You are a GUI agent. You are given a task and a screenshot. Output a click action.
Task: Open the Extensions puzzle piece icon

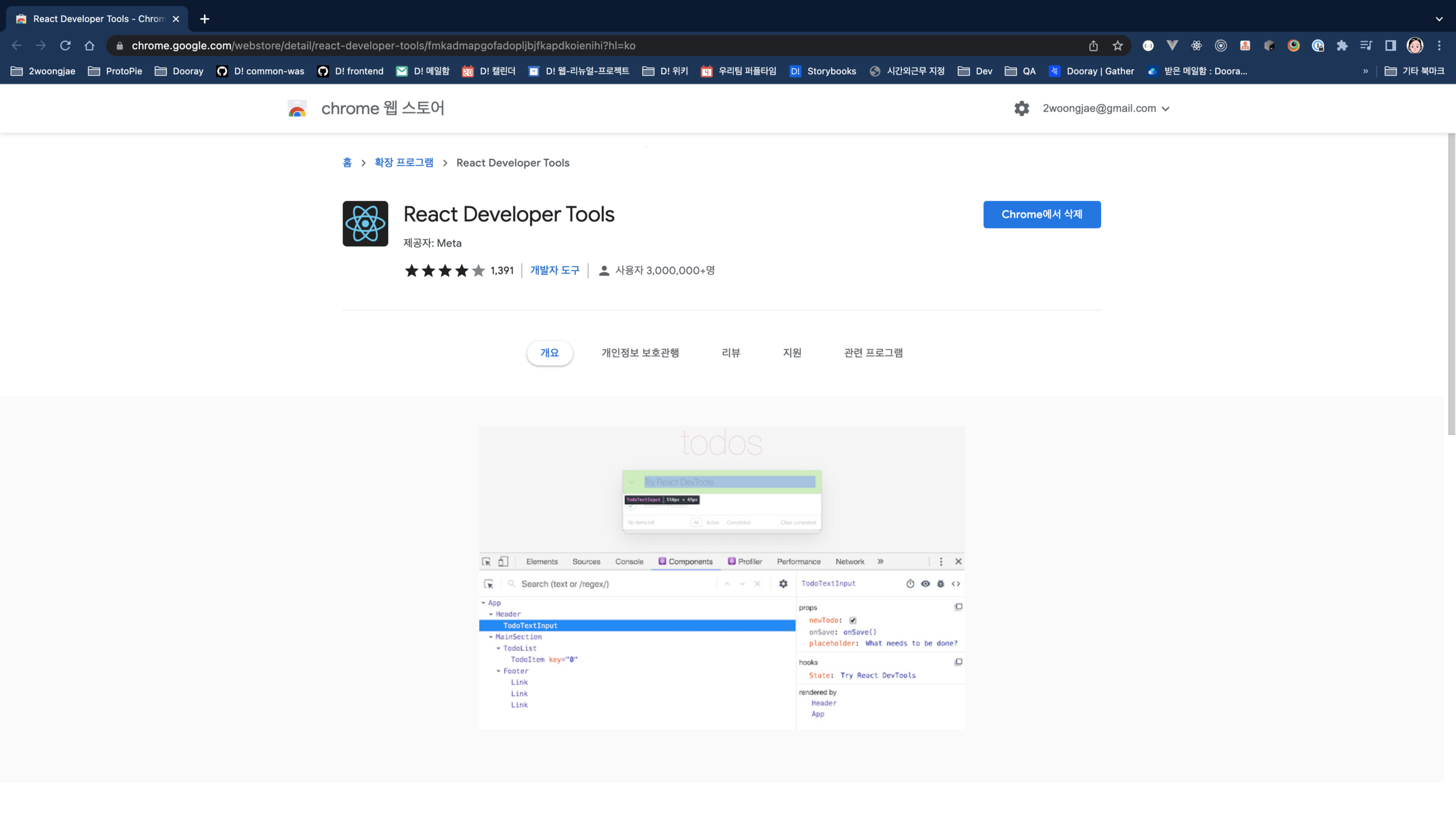tap(1342, 45)
